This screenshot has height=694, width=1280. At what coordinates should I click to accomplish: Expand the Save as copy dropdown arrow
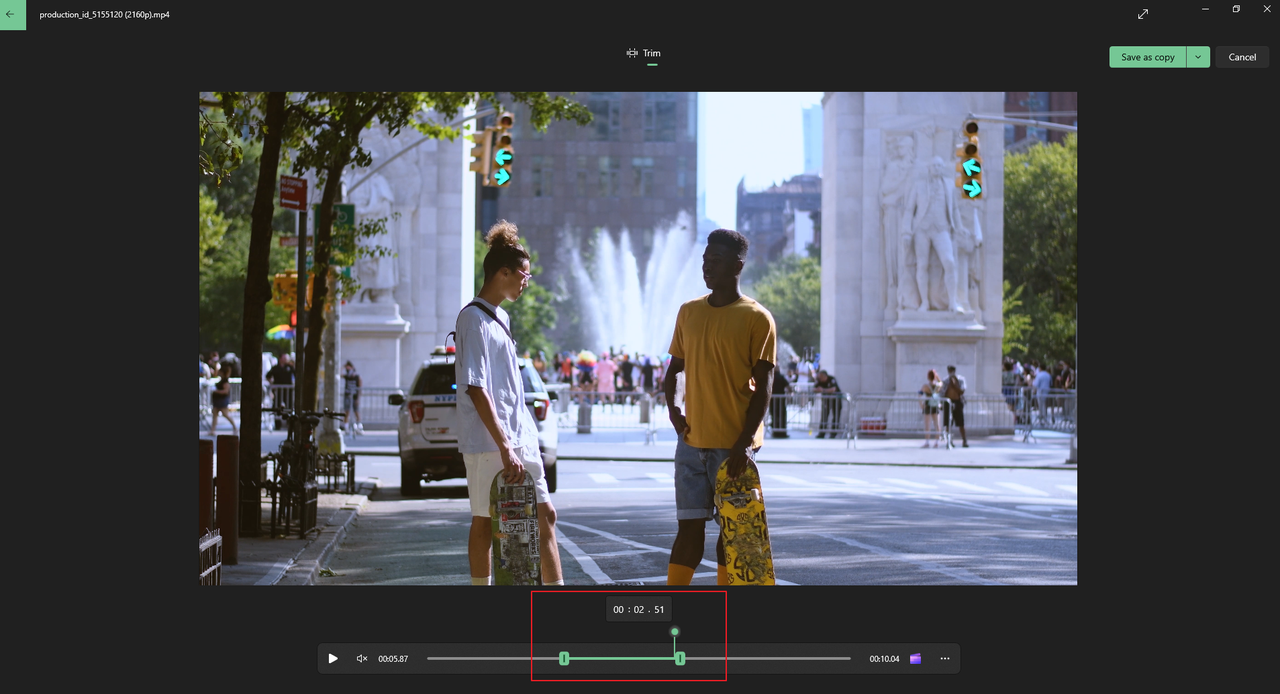pyautogui.click(x=1198, y=57)
